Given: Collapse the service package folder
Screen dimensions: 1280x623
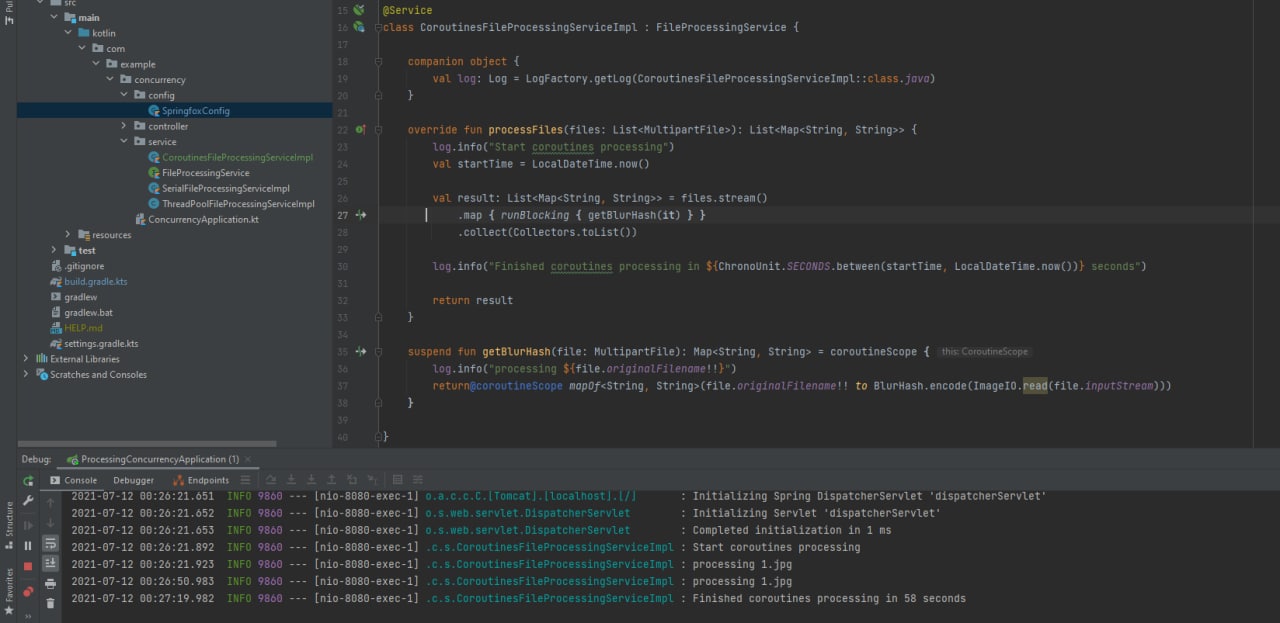Looking at the screenshot, I should [x=124, y=142].
